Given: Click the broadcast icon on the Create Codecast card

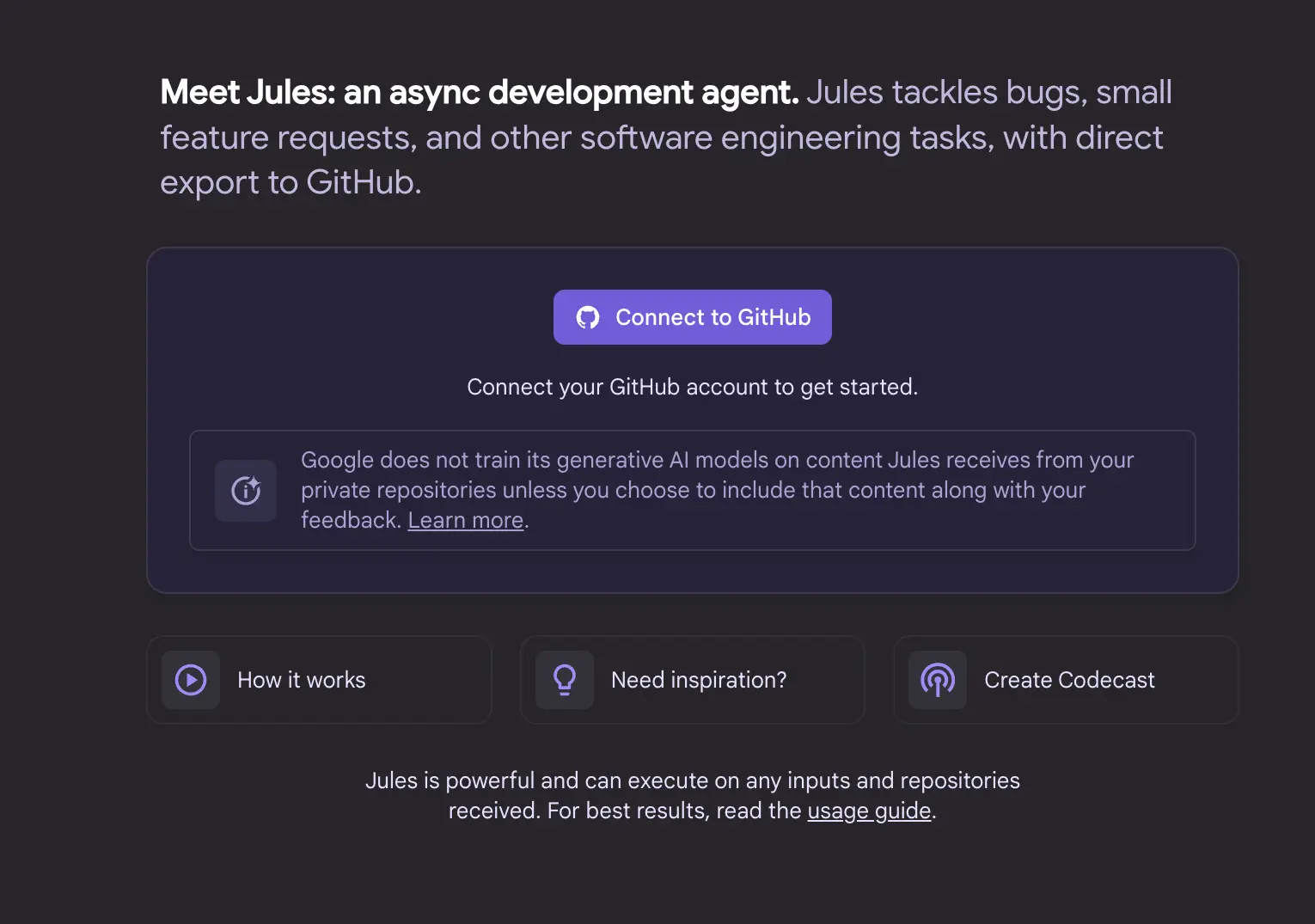Looking at the screenshot, I should pyautogui.click(x=938, y=680).
